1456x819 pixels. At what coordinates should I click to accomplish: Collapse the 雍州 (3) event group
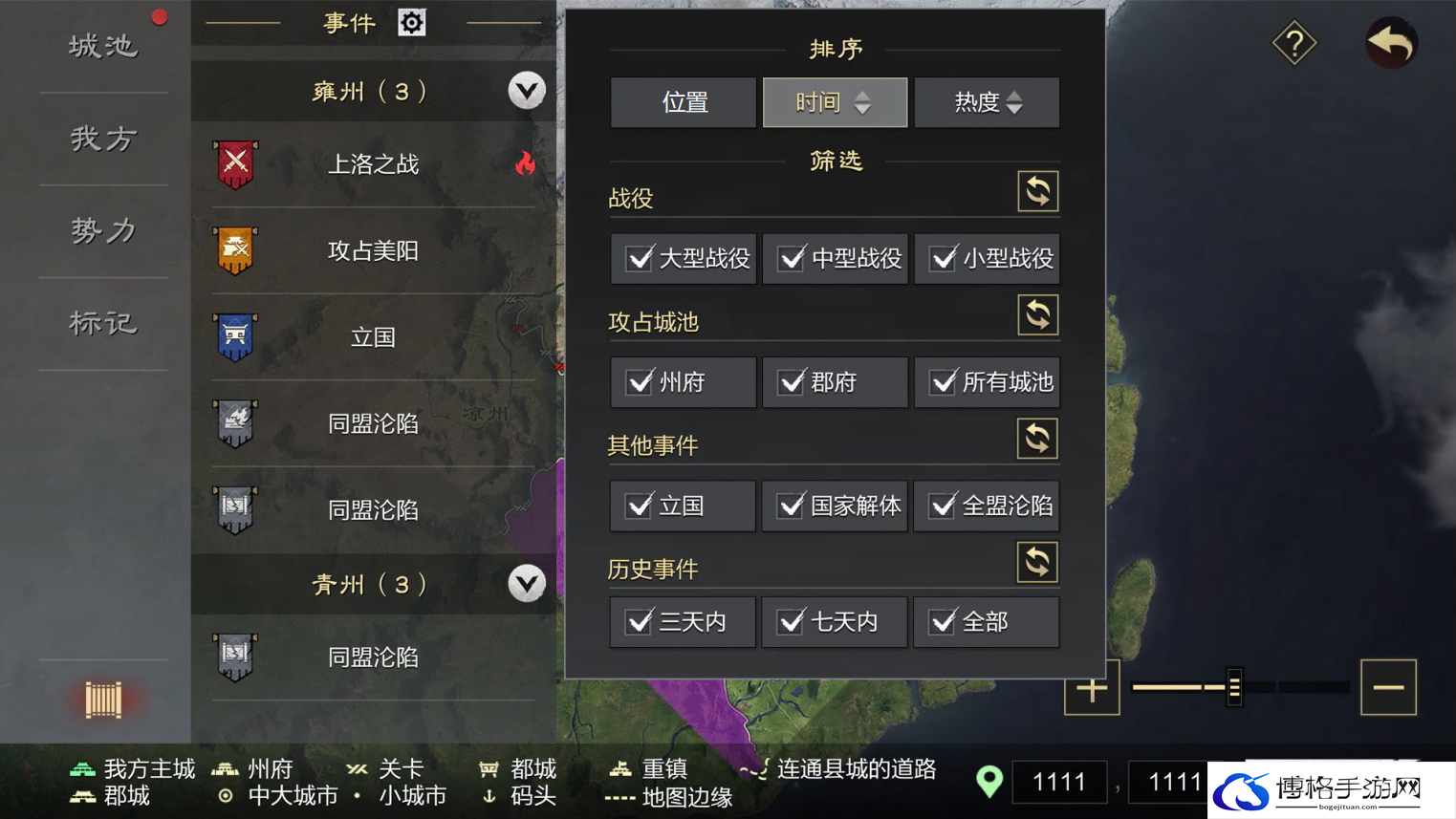point(527,91)
